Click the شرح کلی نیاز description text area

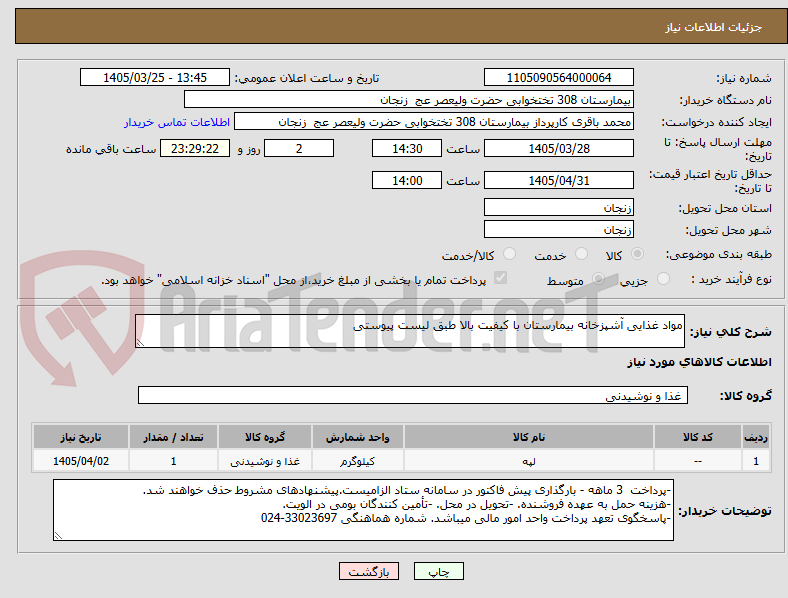410,331
